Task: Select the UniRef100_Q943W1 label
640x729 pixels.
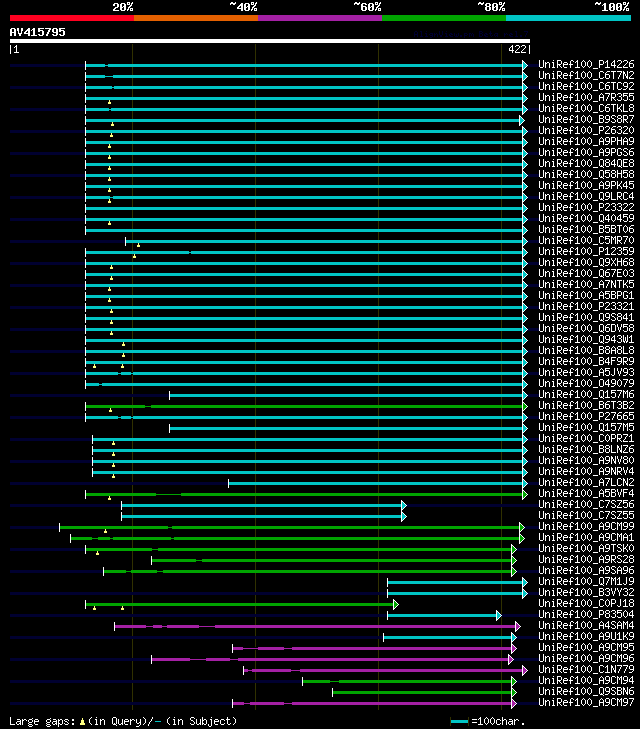Action: tap(586, 339)
